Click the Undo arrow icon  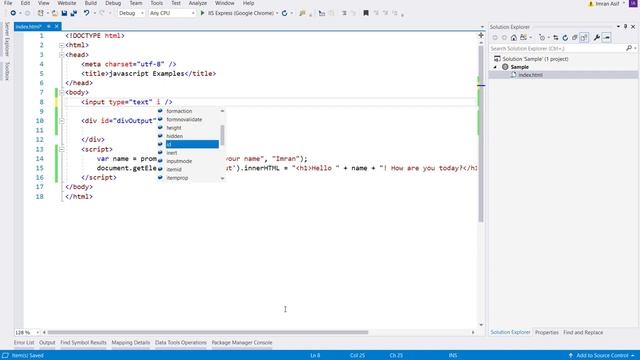[87, 13]
